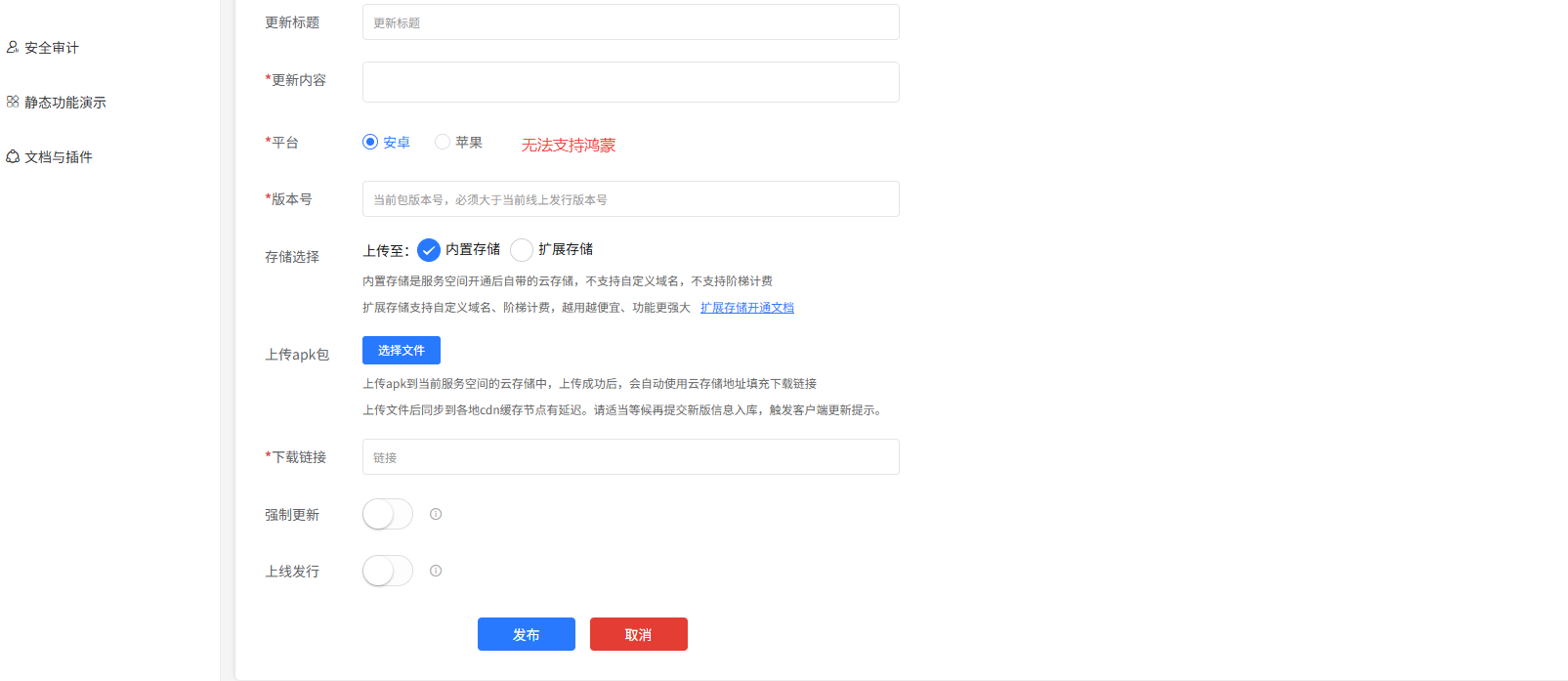Open the 安全审计 sidebar menu item

pos(52,48)
